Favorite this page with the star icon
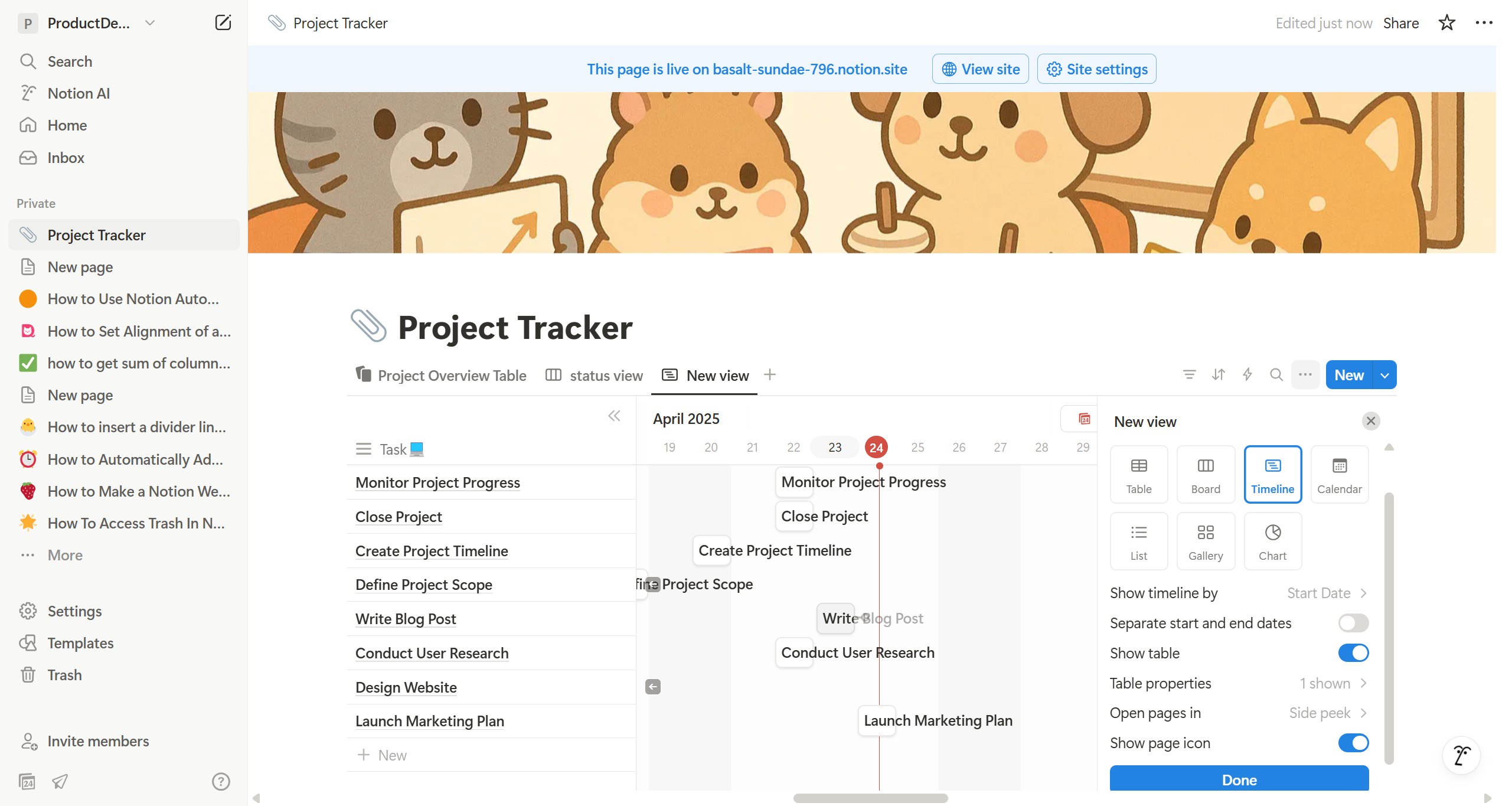Screen dimensions: 1512x806 (1446, 23)
